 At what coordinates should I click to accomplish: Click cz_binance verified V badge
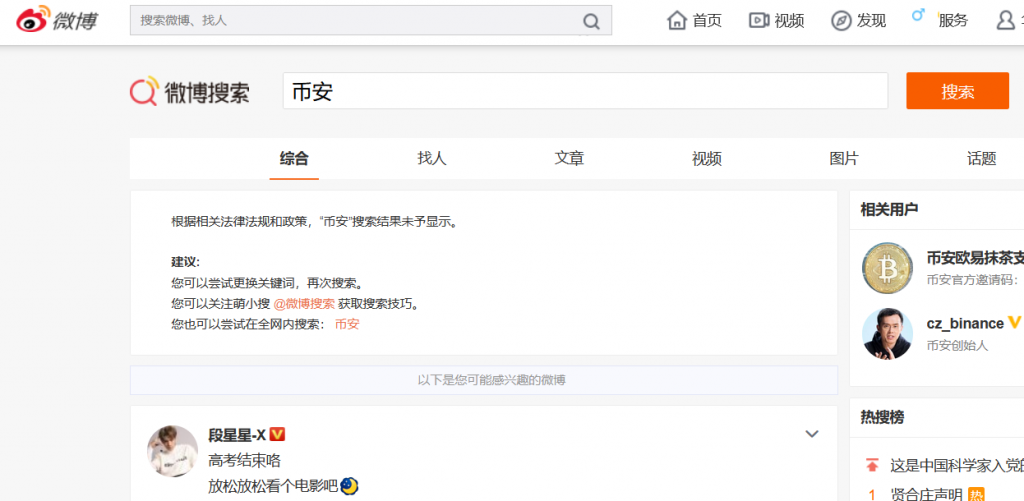pos(1014,322)
